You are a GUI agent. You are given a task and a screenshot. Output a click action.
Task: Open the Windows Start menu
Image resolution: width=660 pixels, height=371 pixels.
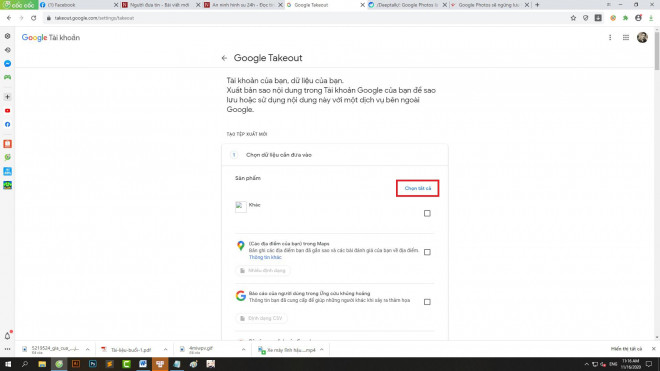pyautogui.click(x=8, y=364)
